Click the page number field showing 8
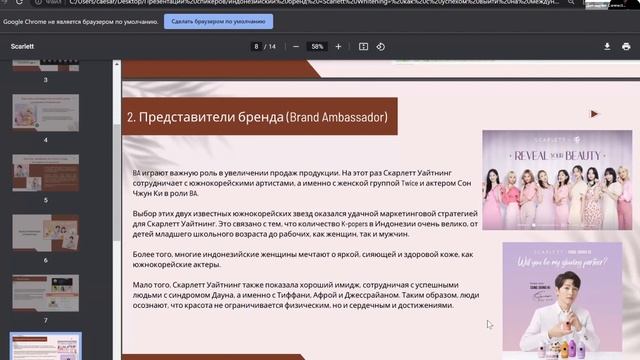 tap(256, 47)
